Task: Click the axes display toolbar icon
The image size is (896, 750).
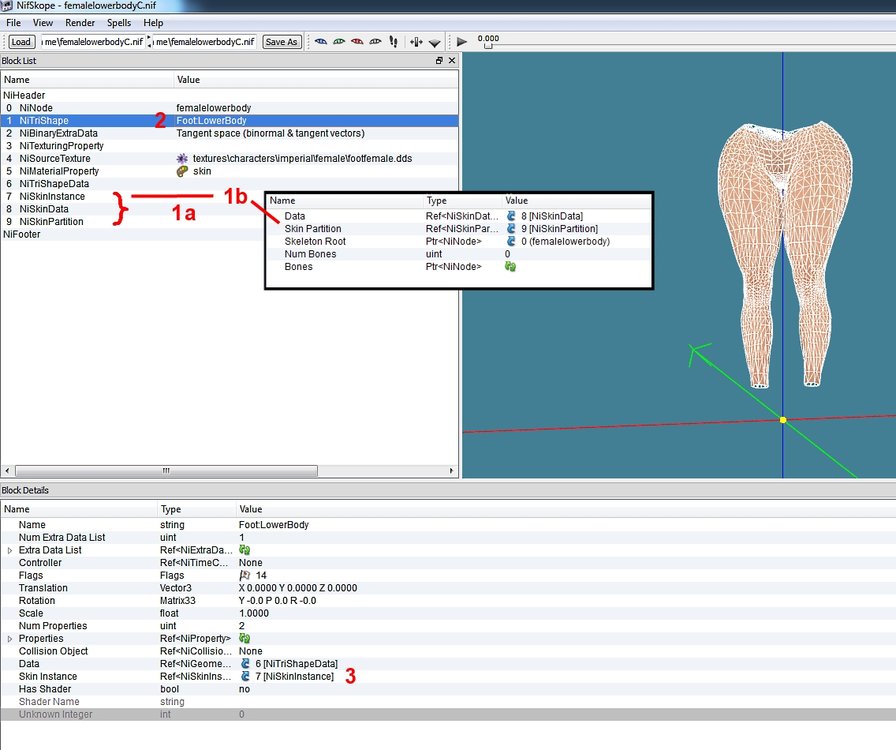Action: [416, 42]
